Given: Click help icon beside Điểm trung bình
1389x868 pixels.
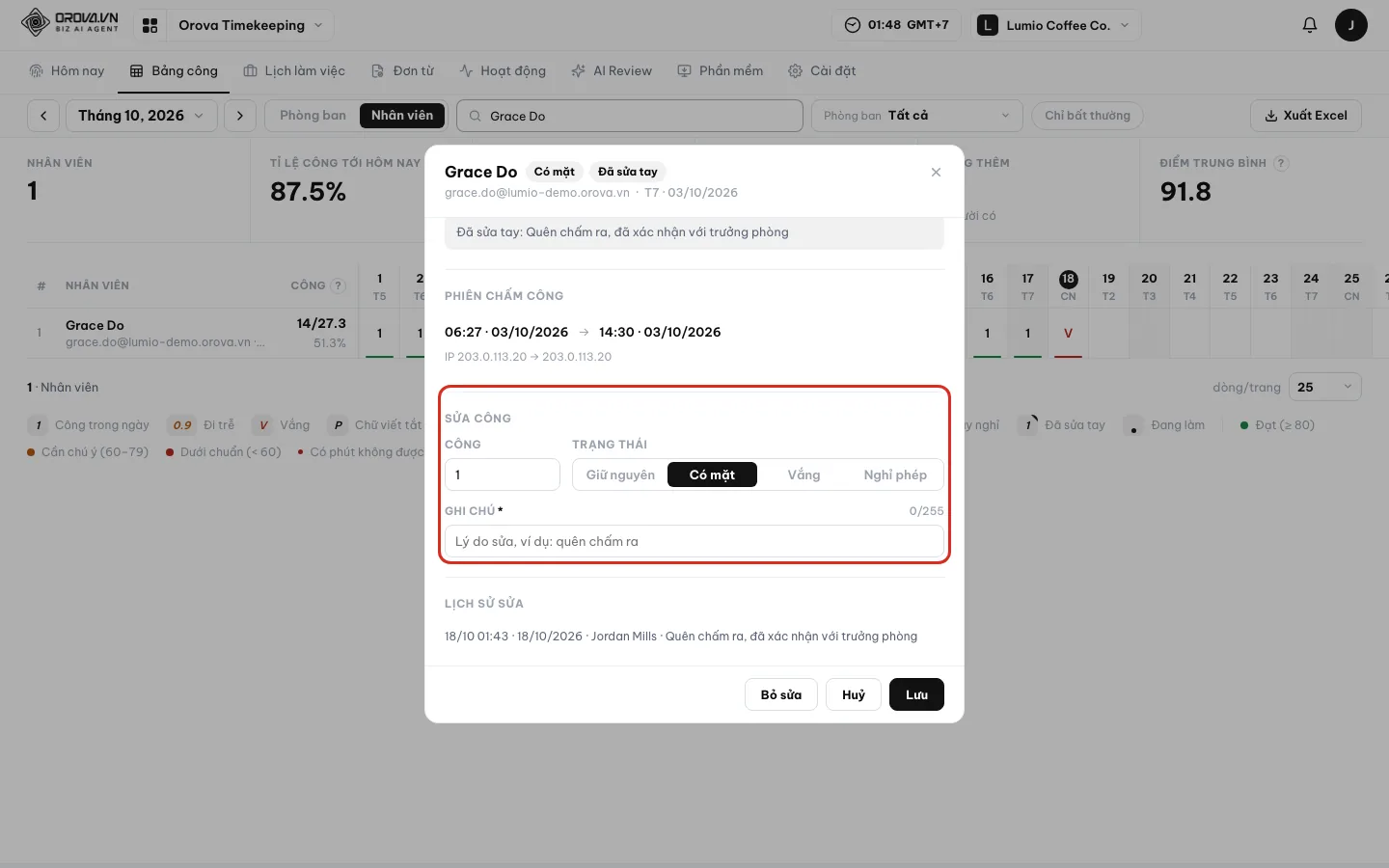Looking at the screenshot, I should click(x=1281, y=163).
